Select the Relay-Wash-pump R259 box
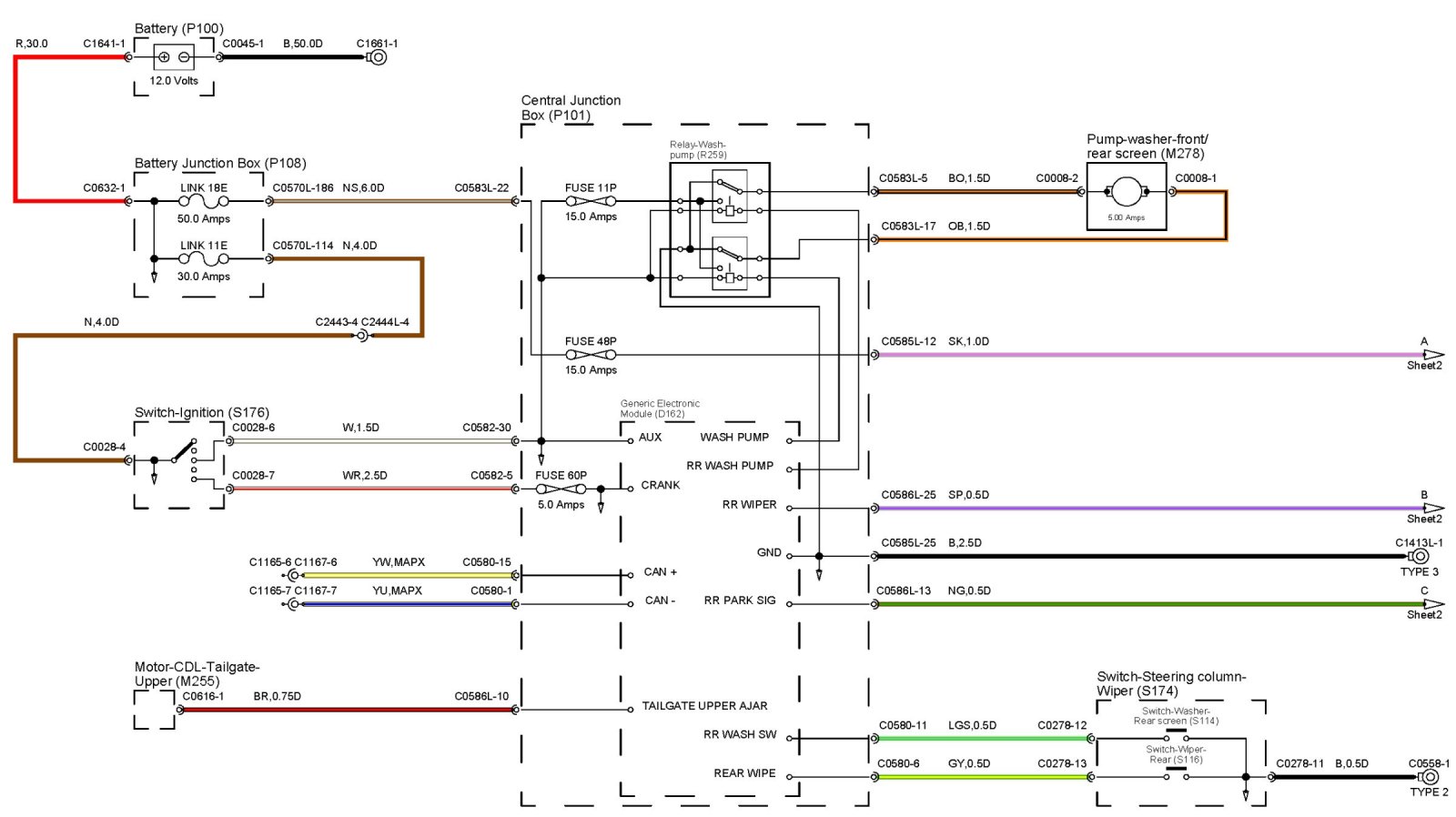1456x817 pixels. click(720, 230)
